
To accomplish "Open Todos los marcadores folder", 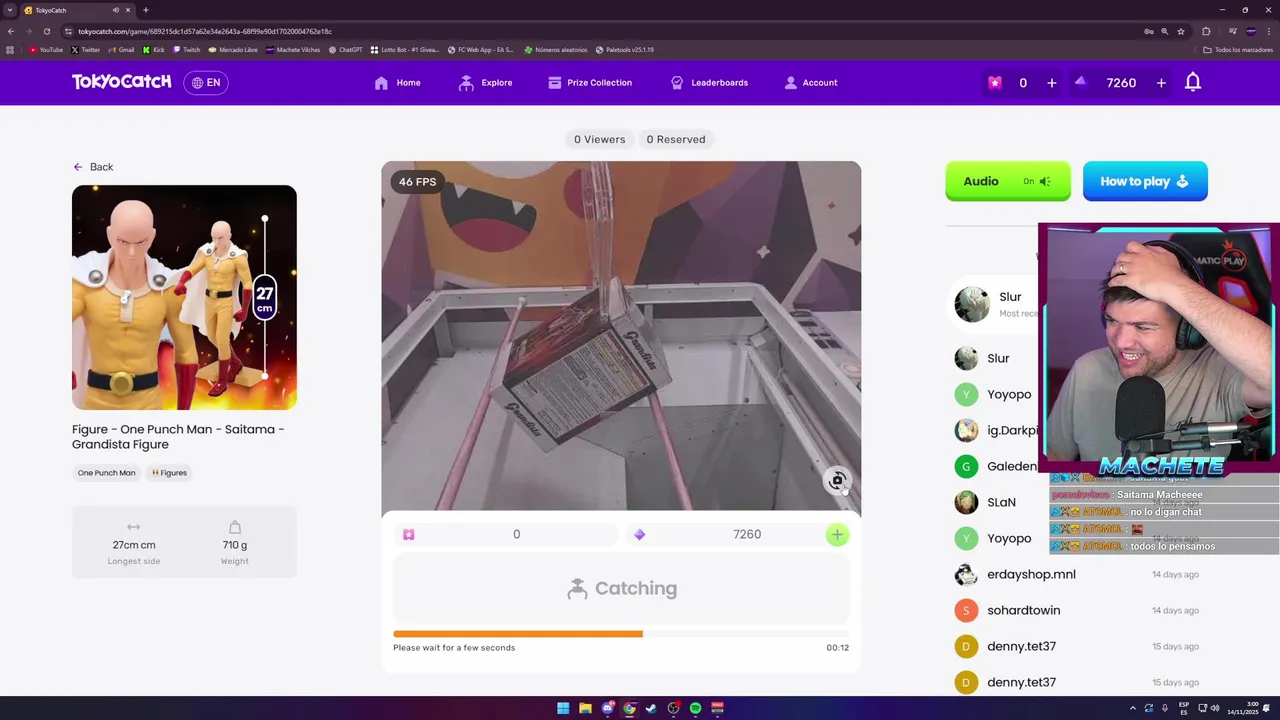I will (1238, 49).
